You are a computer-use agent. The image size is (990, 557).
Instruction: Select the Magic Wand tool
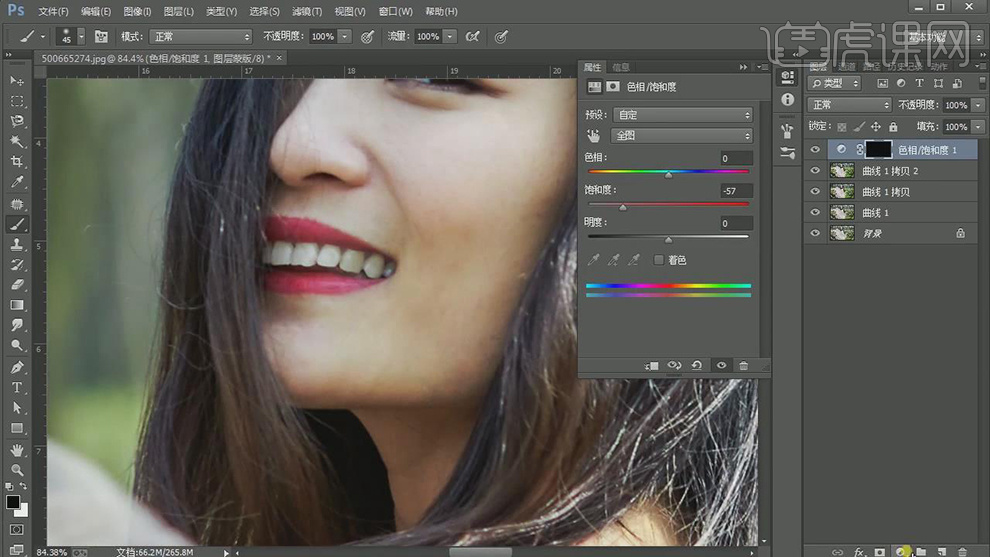coord(17,141)
